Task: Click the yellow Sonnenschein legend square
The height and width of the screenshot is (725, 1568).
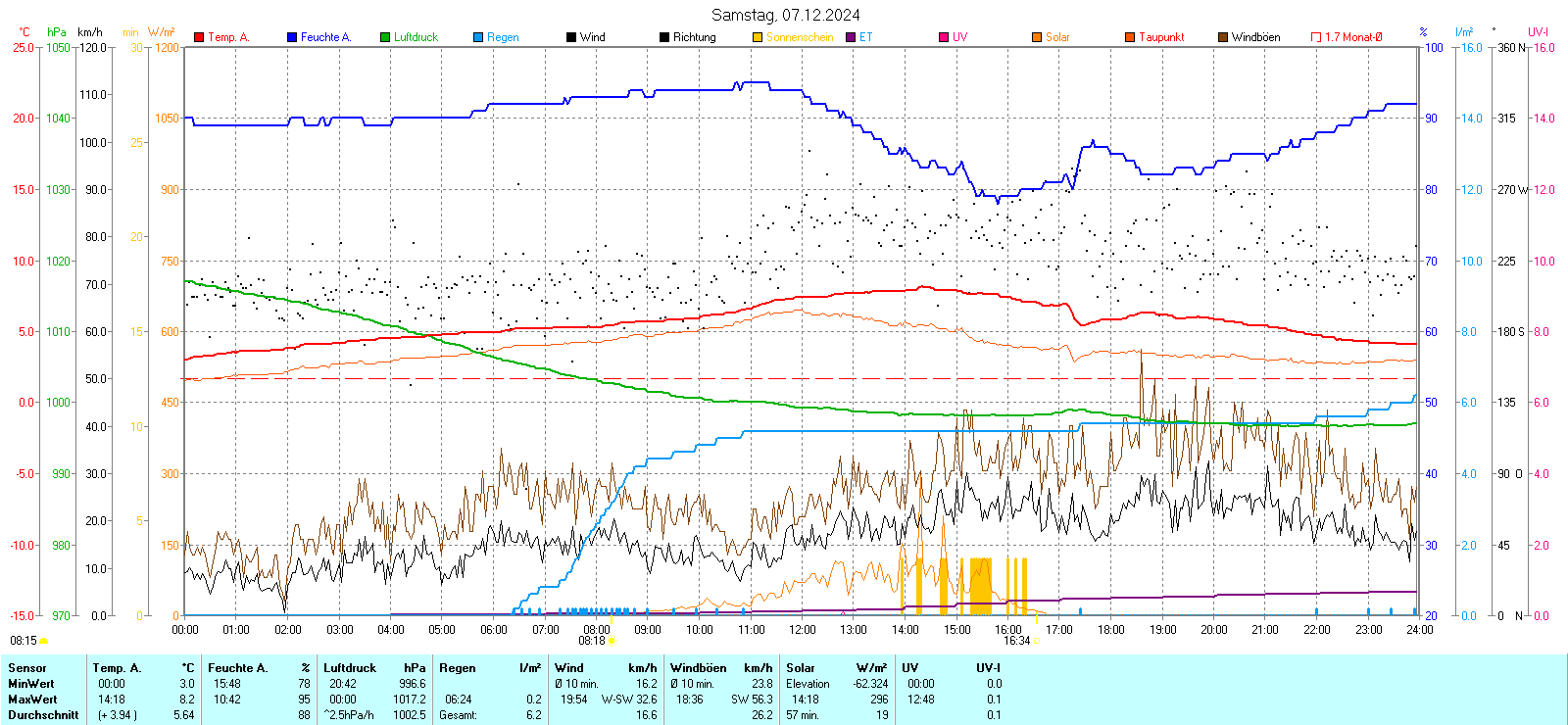Action: point(758,37)
